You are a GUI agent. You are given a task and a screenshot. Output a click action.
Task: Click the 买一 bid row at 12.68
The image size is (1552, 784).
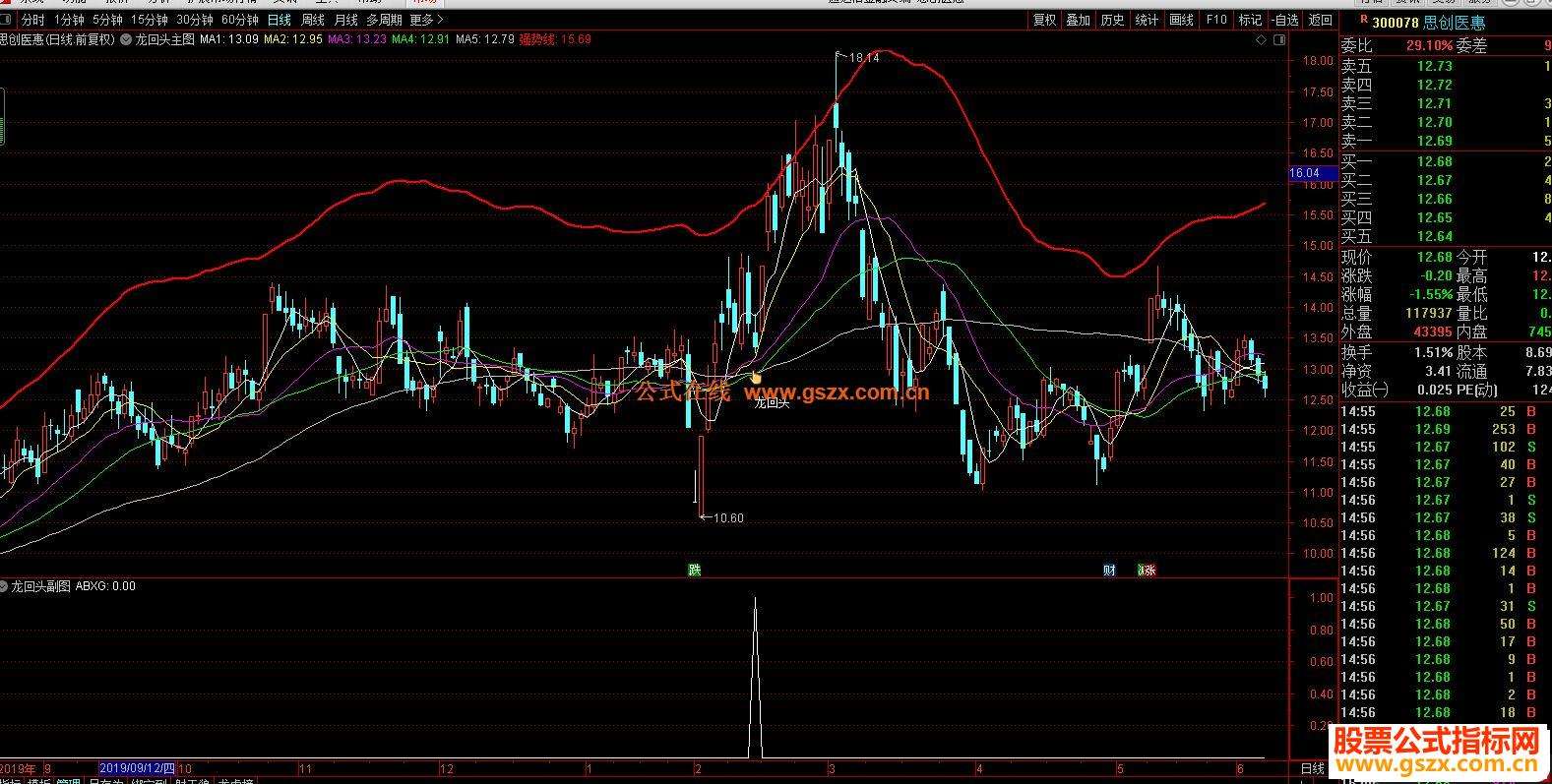1445,161
